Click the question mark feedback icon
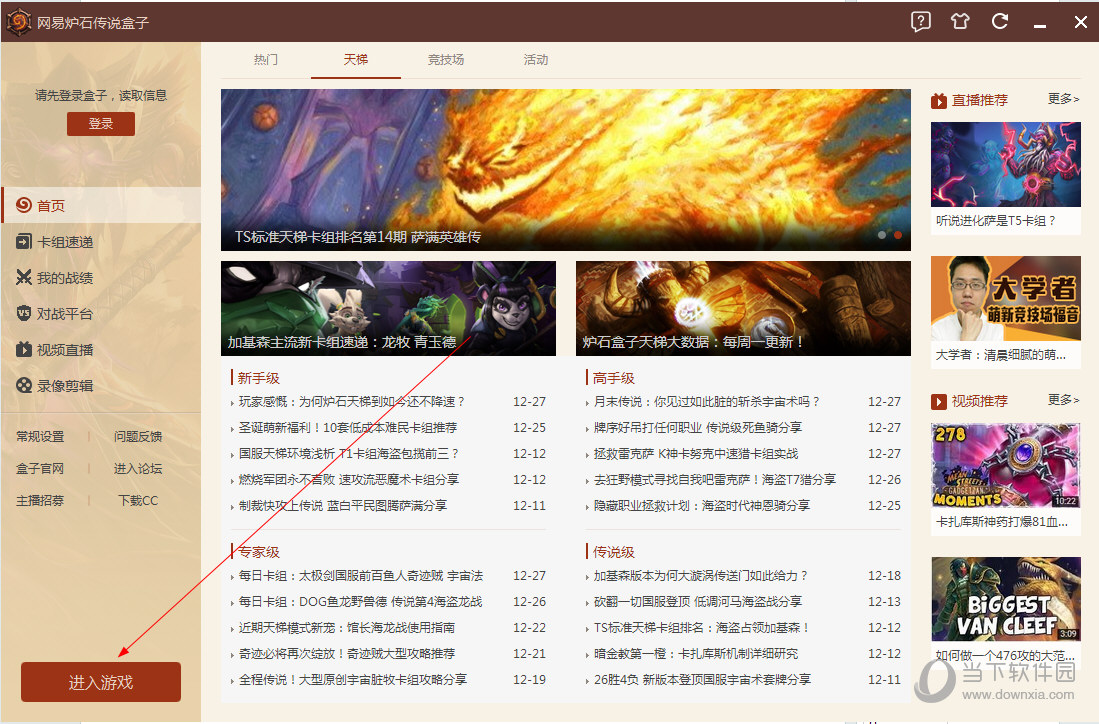 coord(919,21)
